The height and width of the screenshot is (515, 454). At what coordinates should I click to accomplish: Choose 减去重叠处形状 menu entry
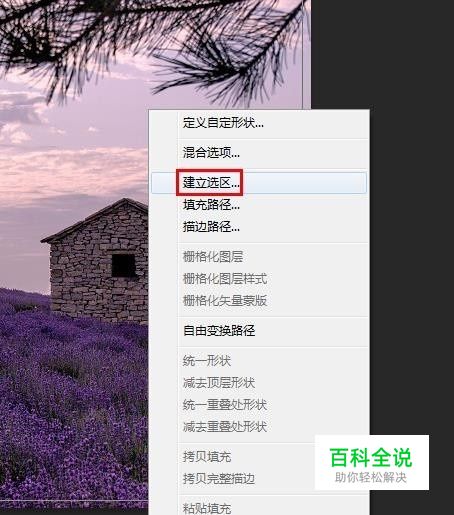tap(259, 427)
